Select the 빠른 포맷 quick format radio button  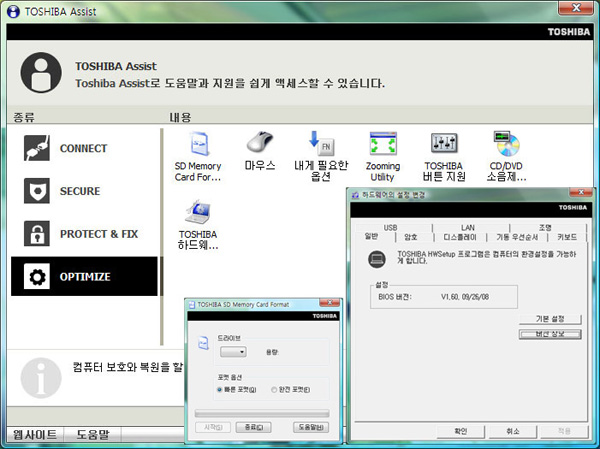[x=220, y=390]
